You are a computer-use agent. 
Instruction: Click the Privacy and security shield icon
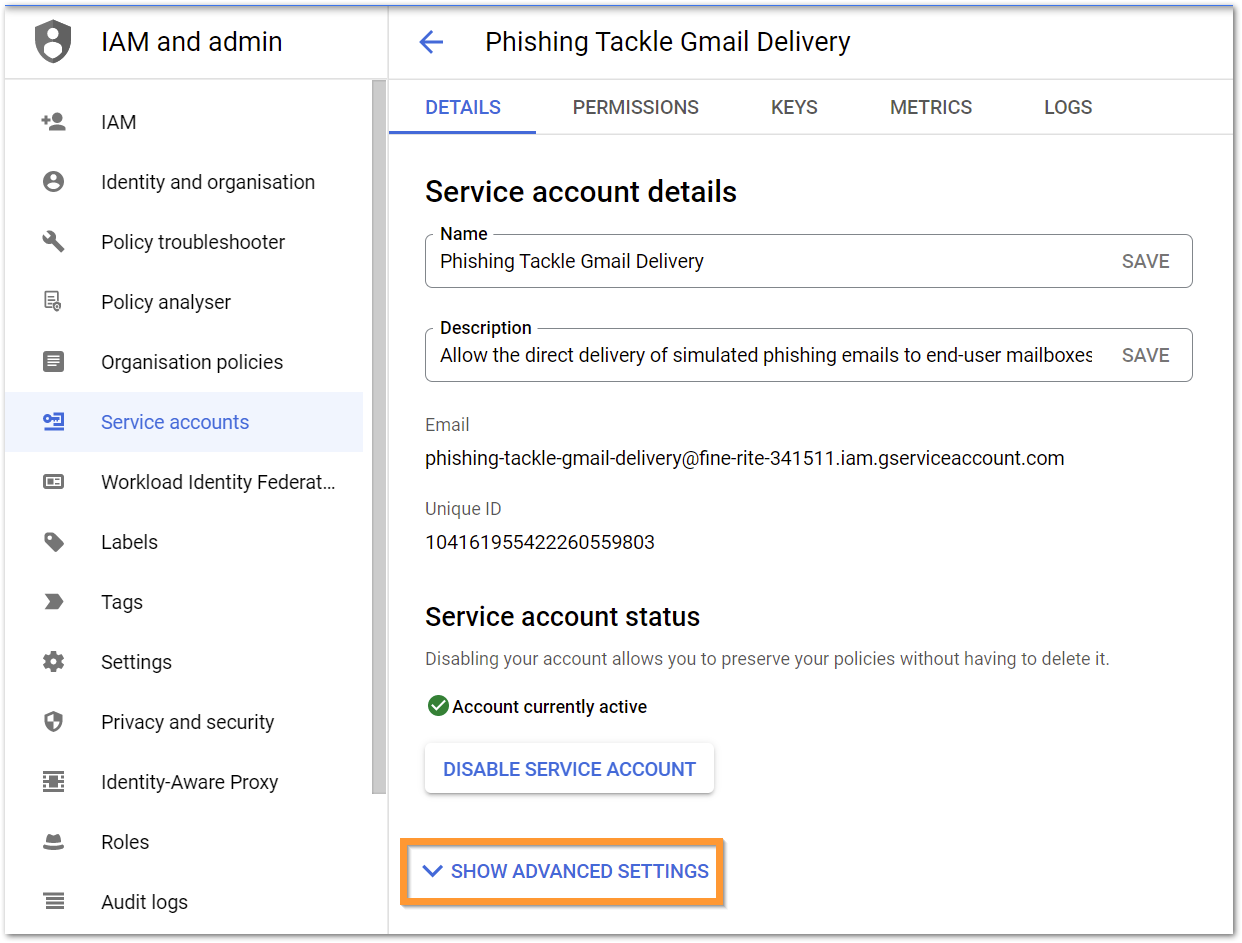pyautogui.click(x=54, y=722)
